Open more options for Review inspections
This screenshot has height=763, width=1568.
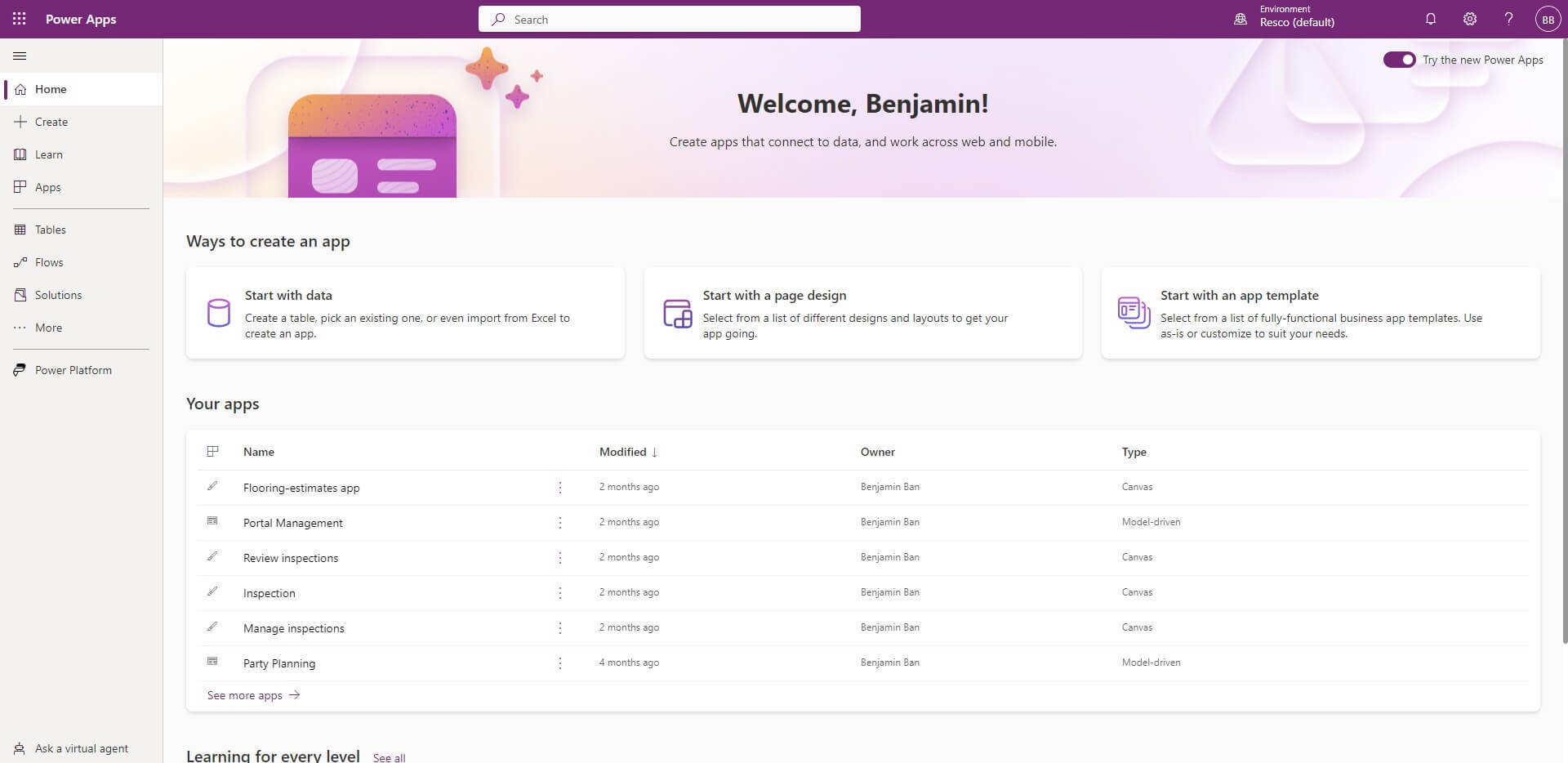click(x=559, y=558)
